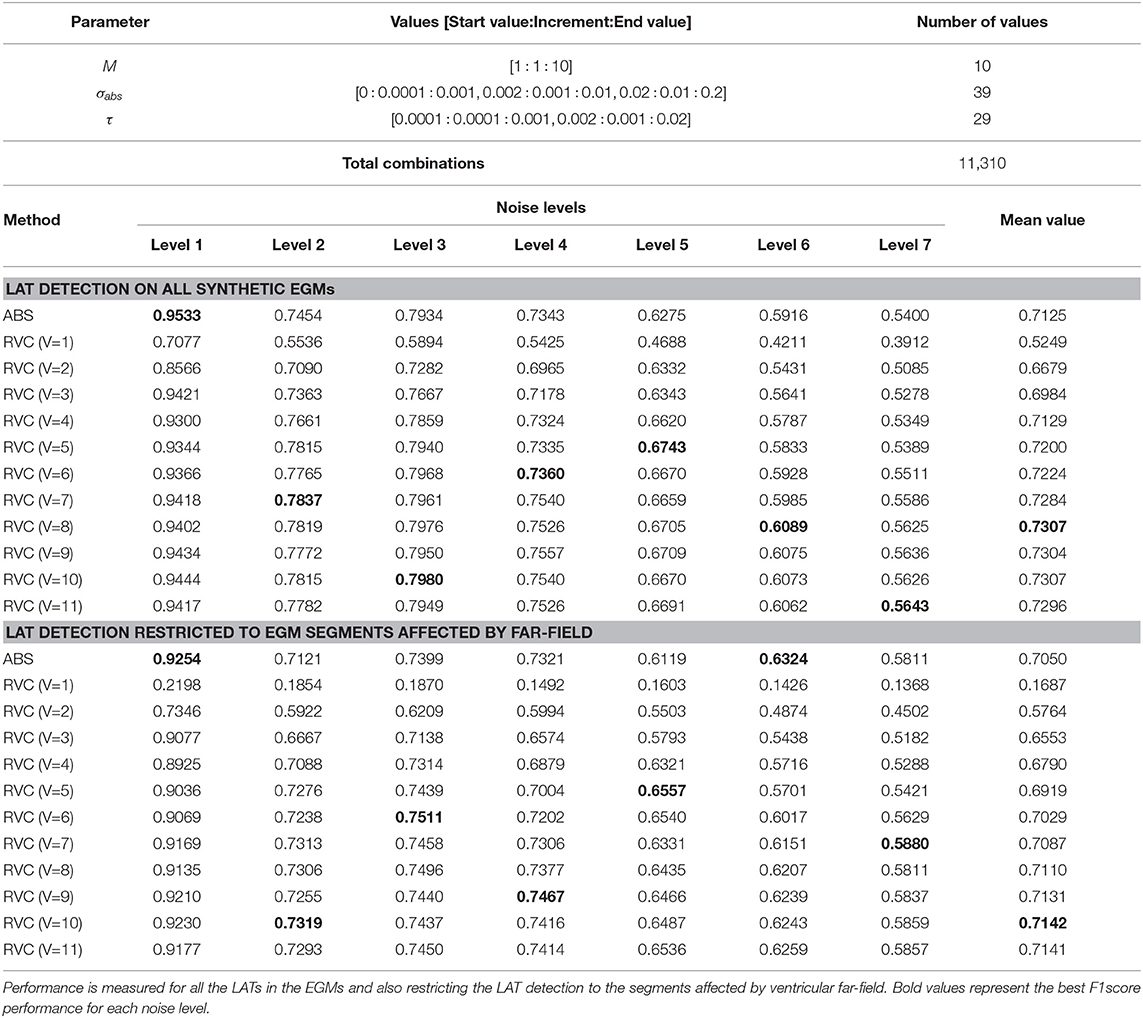1143x1018 pixels.
Task: Click the "Number of values" header
Action: (982, 22)
